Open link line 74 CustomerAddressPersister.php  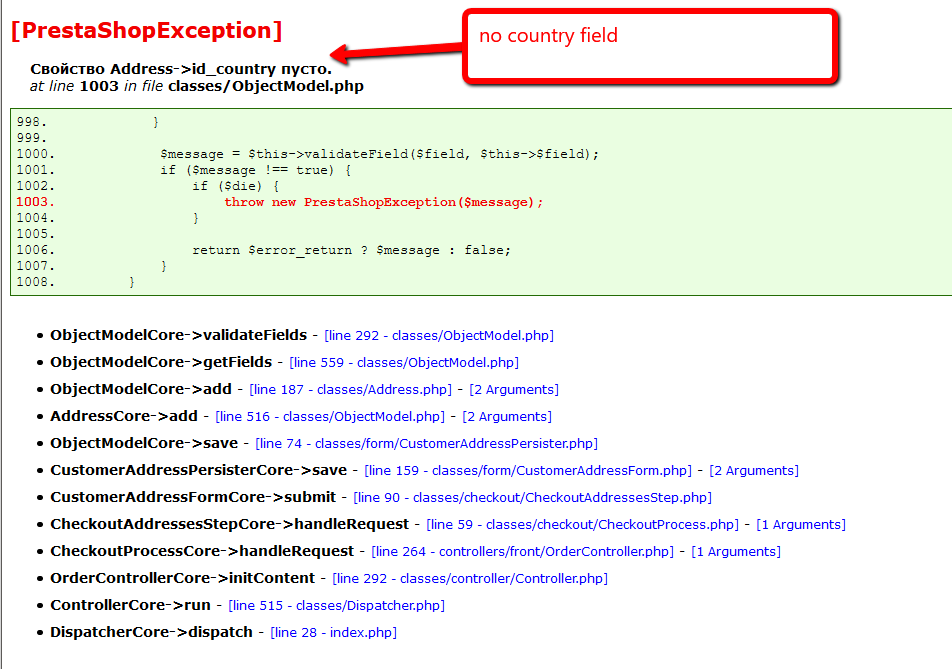click(x=426, y=444)
